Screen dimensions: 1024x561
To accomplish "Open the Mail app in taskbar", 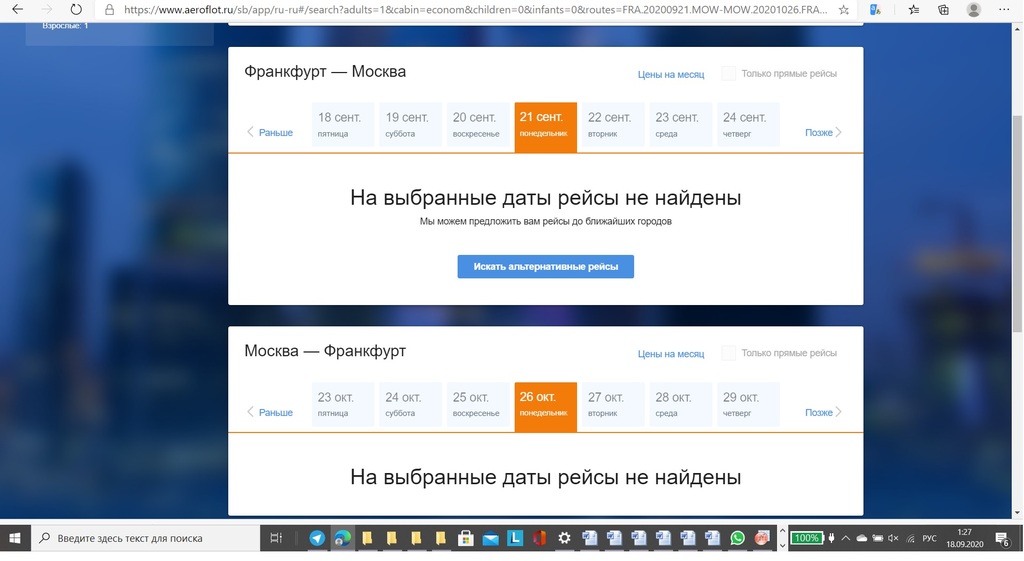I will 490,538.
